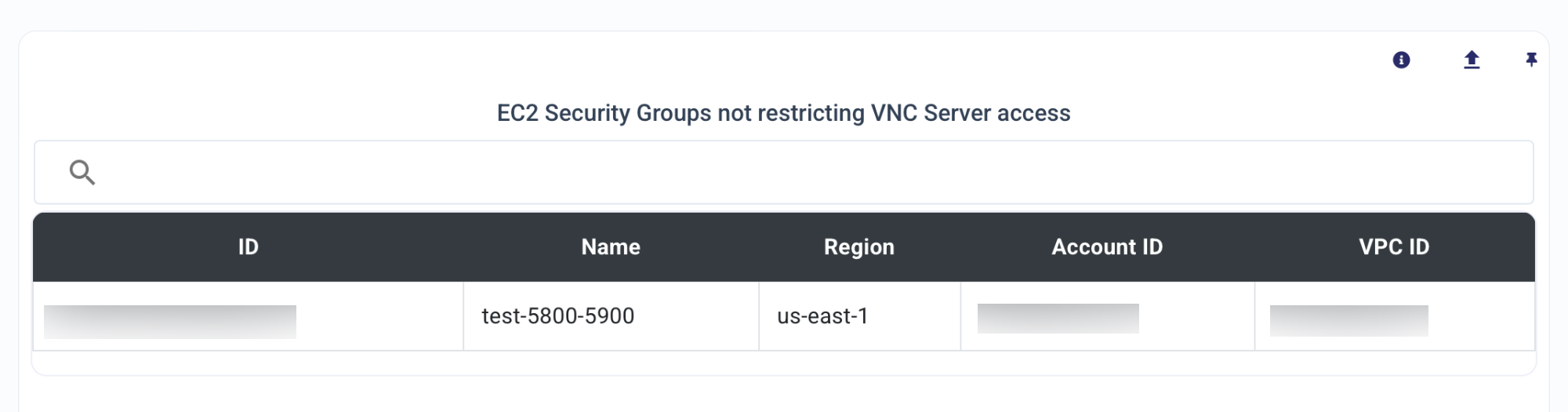Viewport: 1568px width, 412px height.
Task: Click the upload export icon
Action: pyautogui.click(x=1472, y=60)
